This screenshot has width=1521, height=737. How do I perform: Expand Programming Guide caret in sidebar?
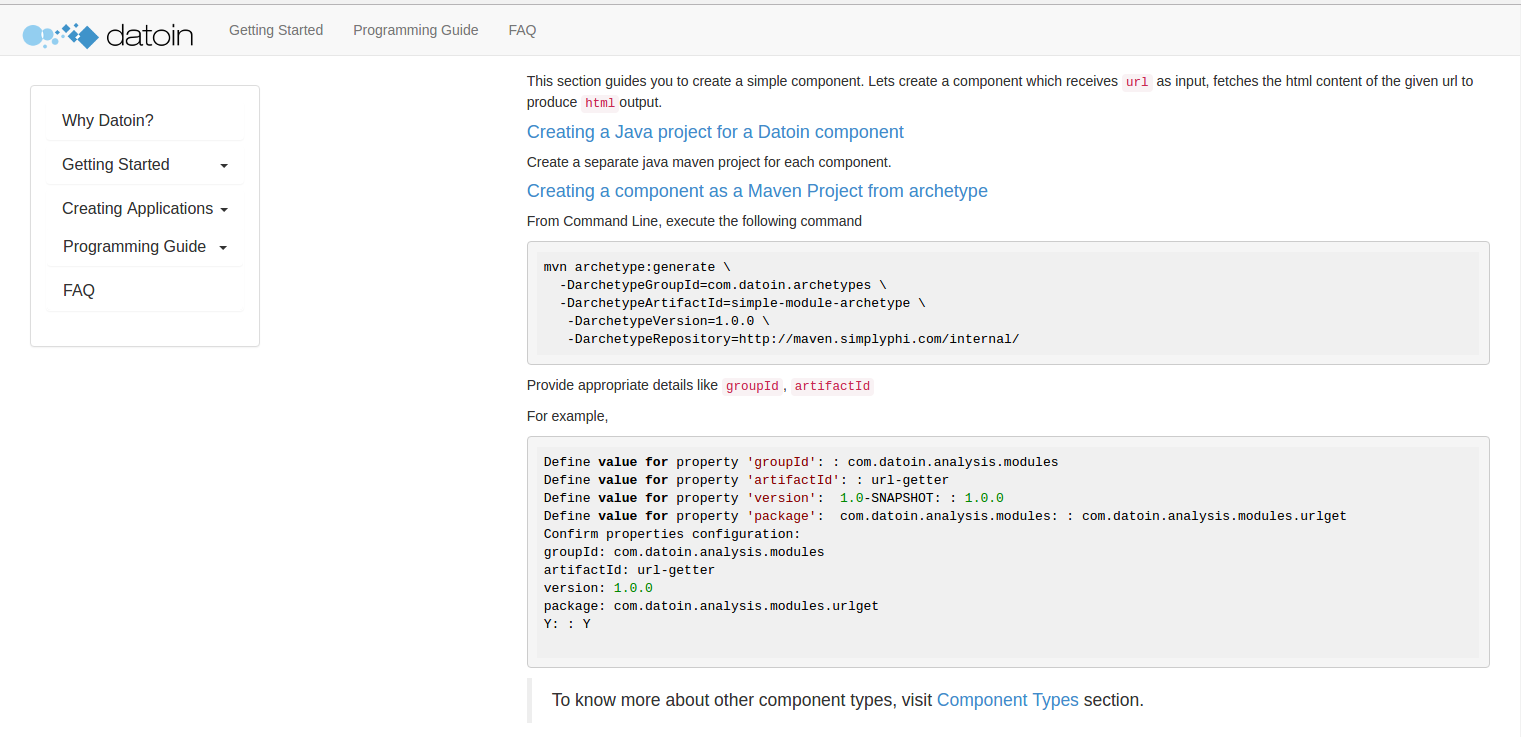[x=223, y=248]
